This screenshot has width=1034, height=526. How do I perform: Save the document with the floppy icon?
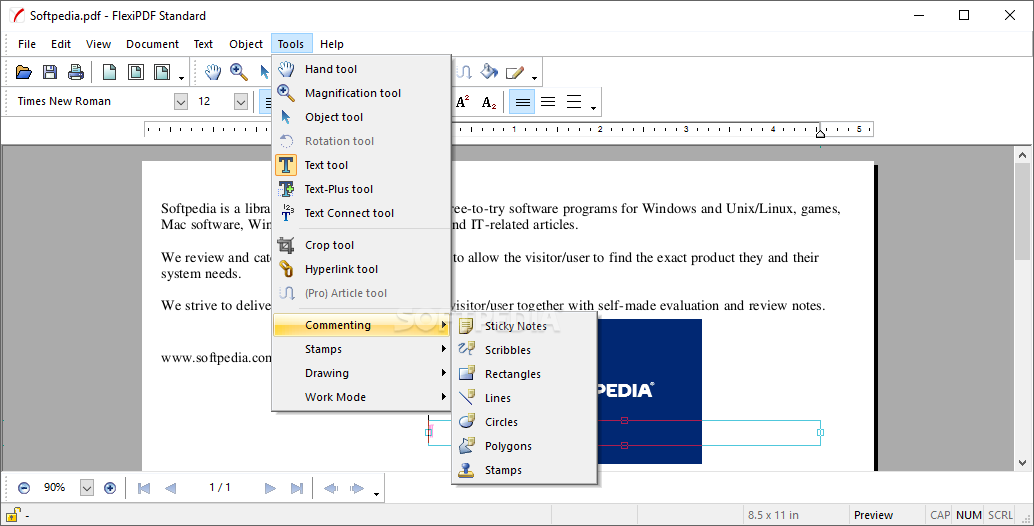[x=50, y=72]
